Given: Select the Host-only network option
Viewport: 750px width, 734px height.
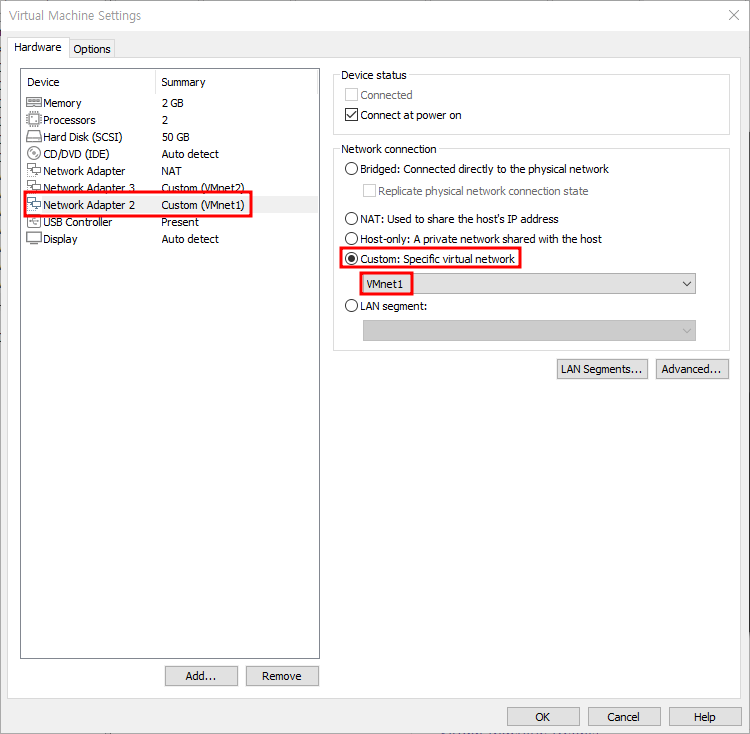Looking at the screenshot, I should point(351,239).
